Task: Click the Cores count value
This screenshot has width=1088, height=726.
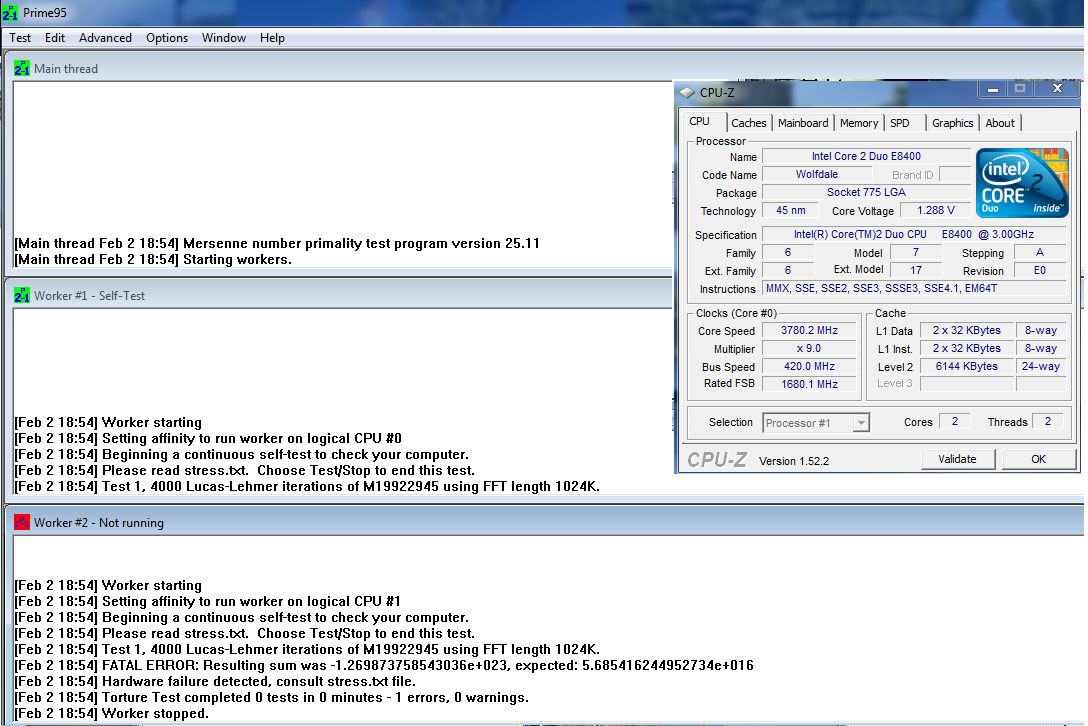Action: [955, 421]
